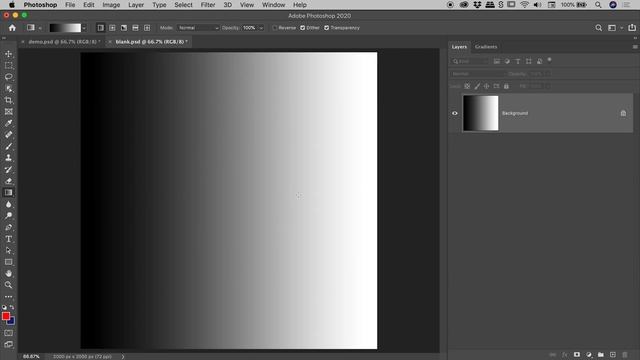Open the Image menu
Viewport: 640px width, 360px height.
pos(111,5)
